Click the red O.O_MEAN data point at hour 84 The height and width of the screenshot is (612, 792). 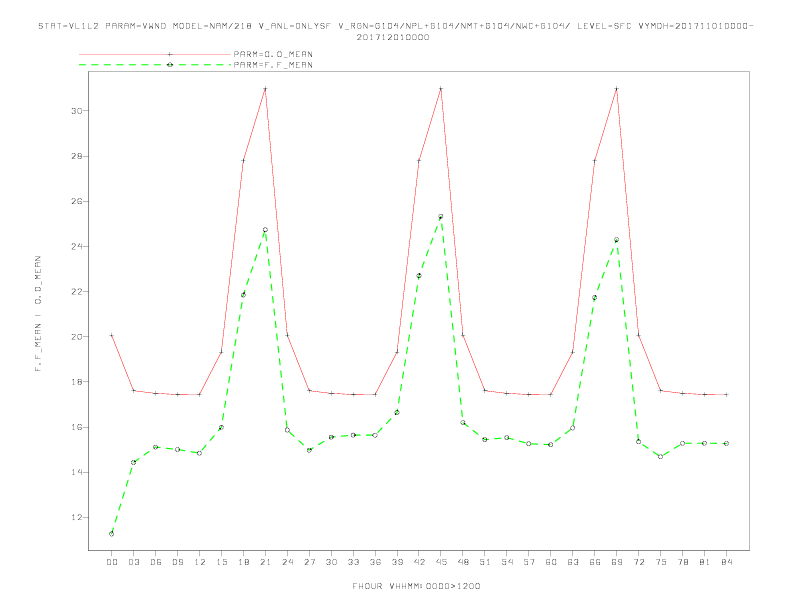pos(726,394)
